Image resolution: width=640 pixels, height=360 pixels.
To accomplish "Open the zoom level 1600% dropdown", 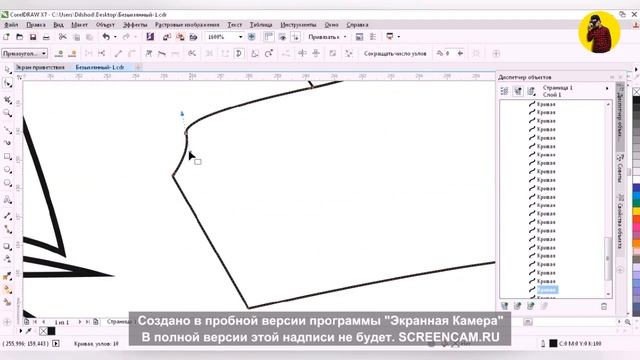I will tap(240, 37).
